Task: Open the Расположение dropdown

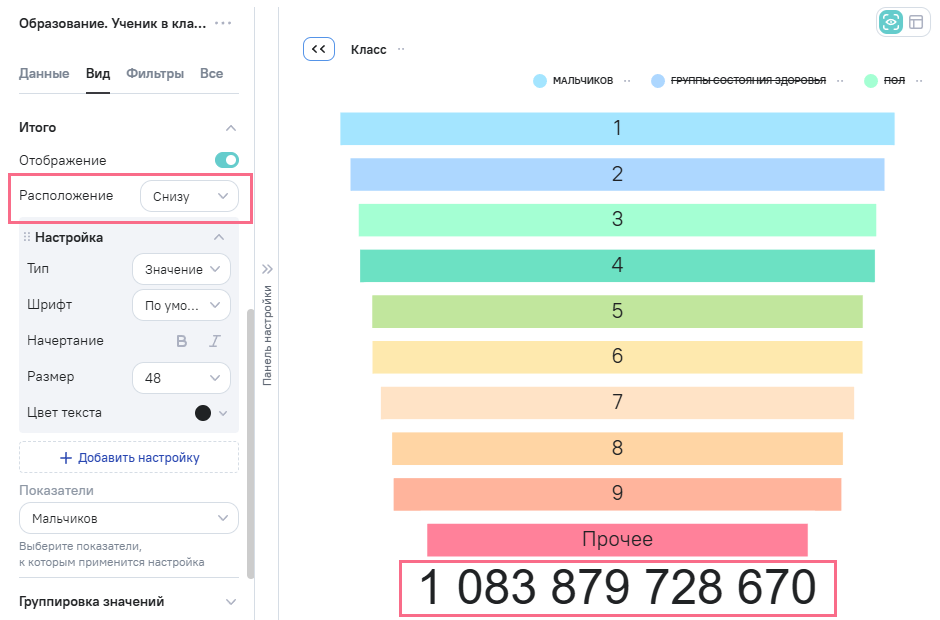Action: pos(189,196)
